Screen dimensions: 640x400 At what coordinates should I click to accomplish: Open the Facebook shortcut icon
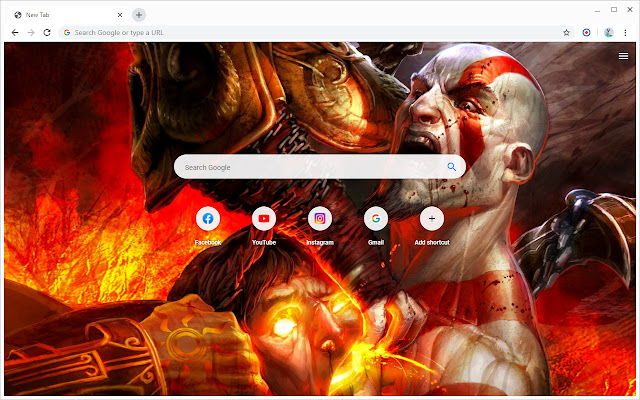point(208,219)
